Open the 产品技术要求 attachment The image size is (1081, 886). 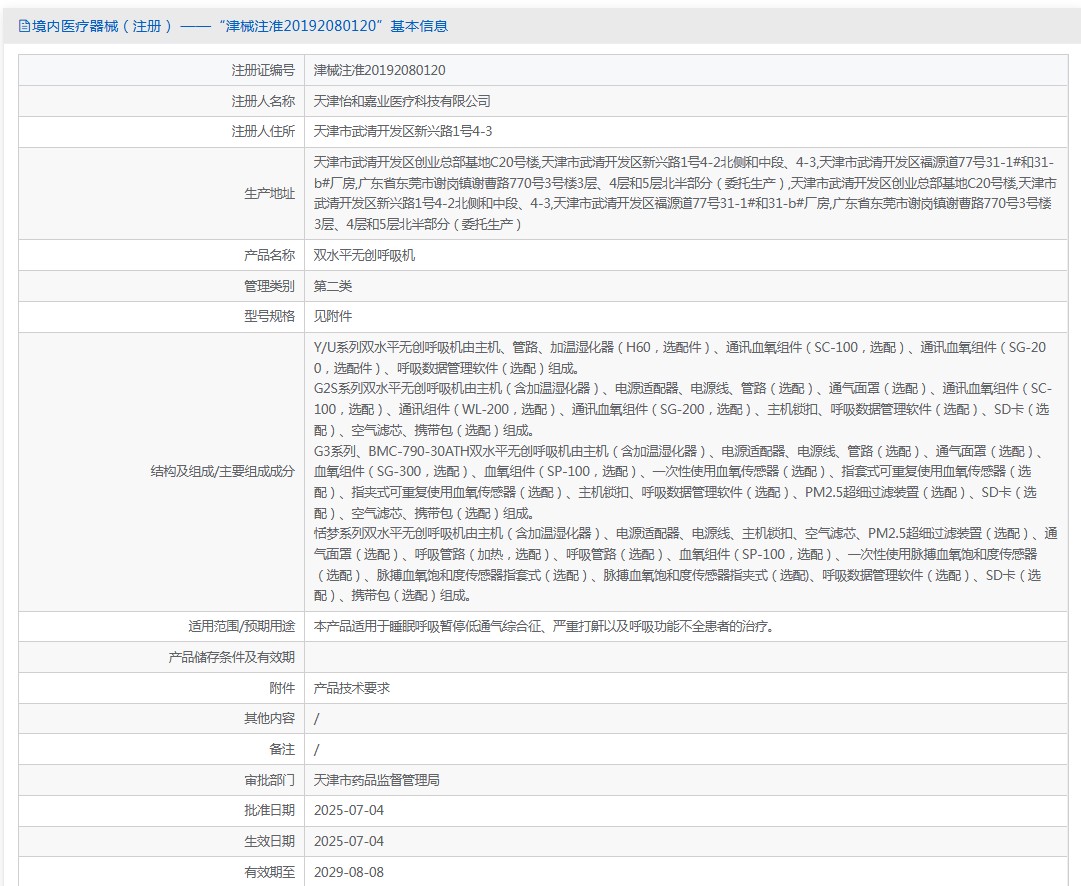pos(352,688)
